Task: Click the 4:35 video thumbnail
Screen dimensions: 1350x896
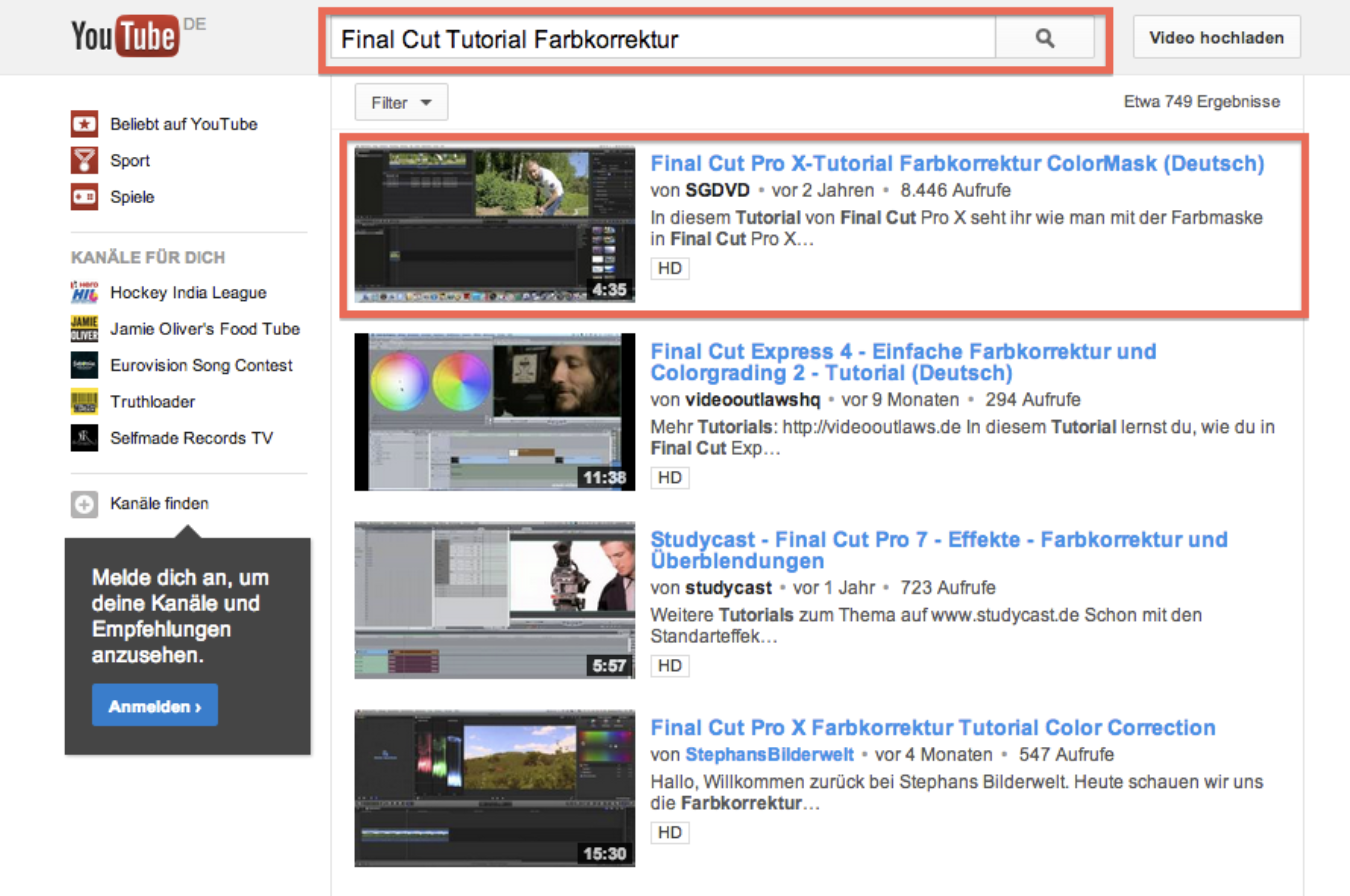Action: (495, 224)
